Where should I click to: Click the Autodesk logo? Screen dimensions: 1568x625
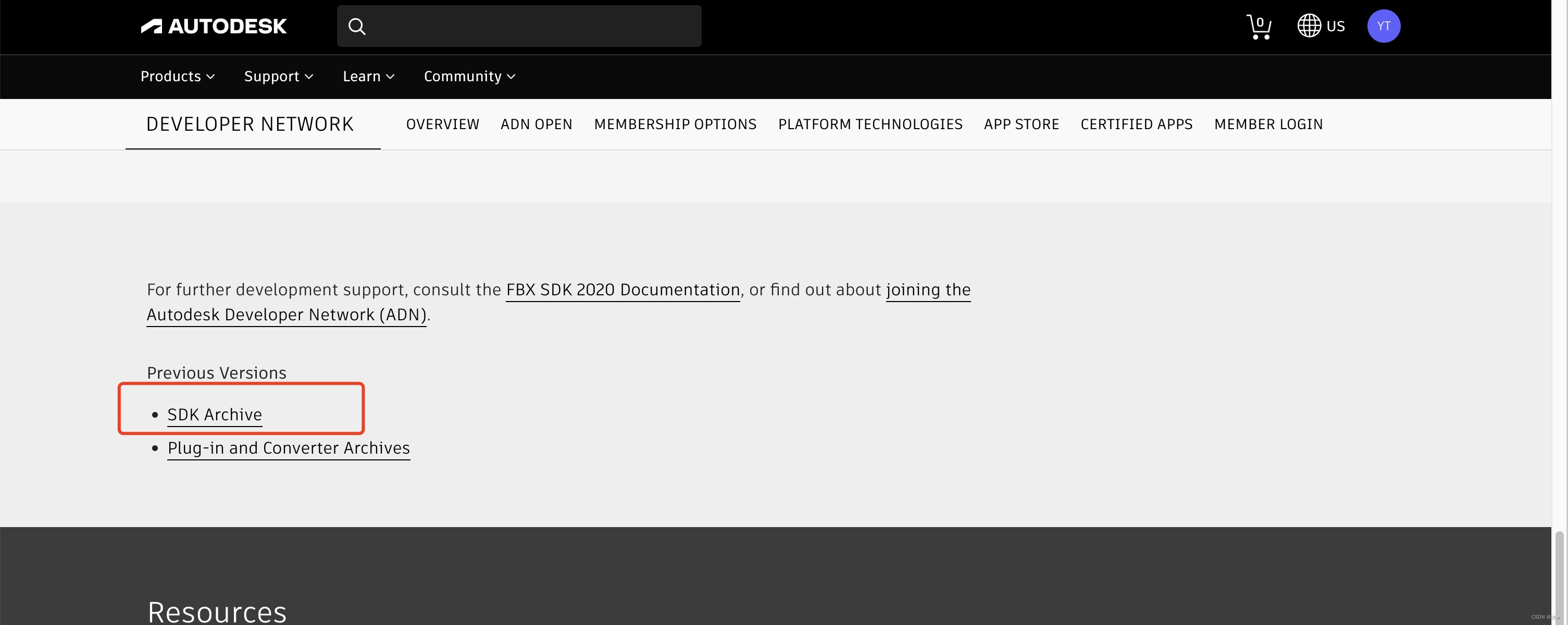pyautogui.click(x=214, y=26)
